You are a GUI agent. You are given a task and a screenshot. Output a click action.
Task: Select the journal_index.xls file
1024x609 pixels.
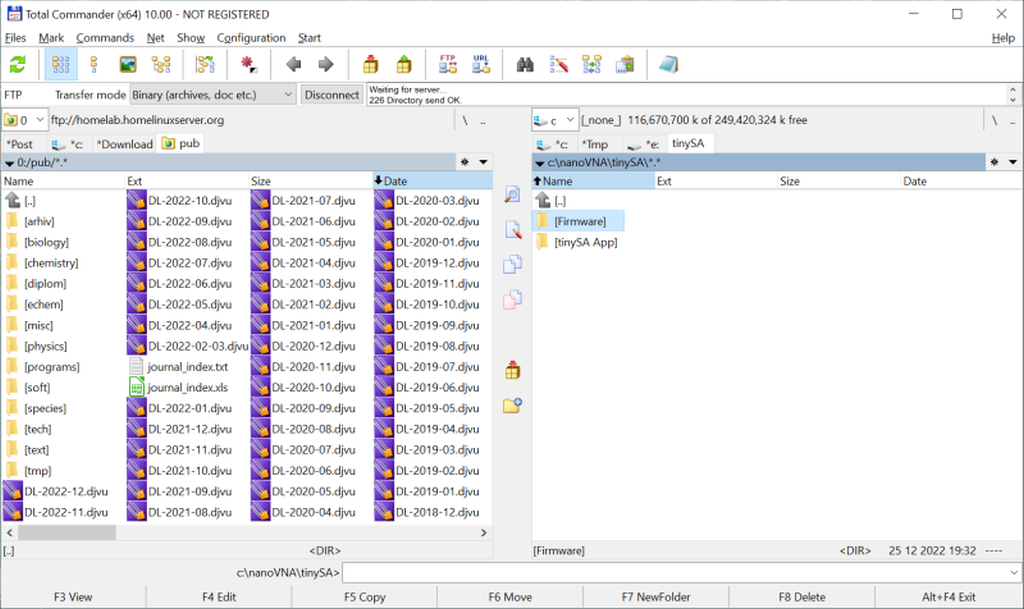188,388
